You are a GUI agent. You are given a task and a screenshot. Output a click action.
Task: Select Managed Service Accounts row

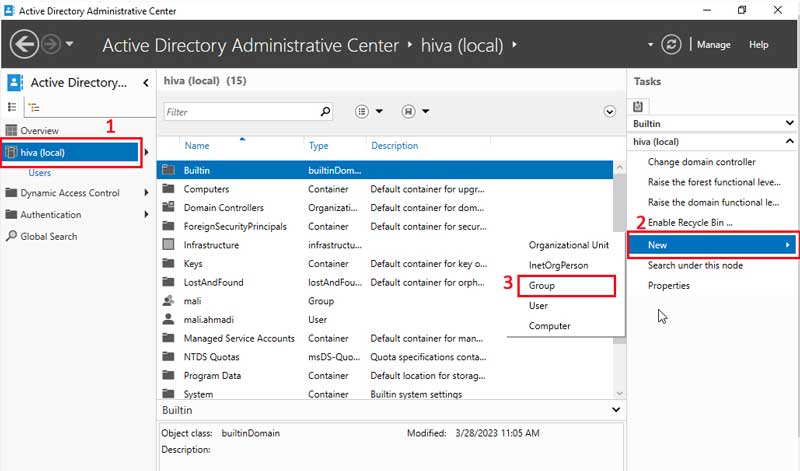pyautogui.click(x=385, y=338)
